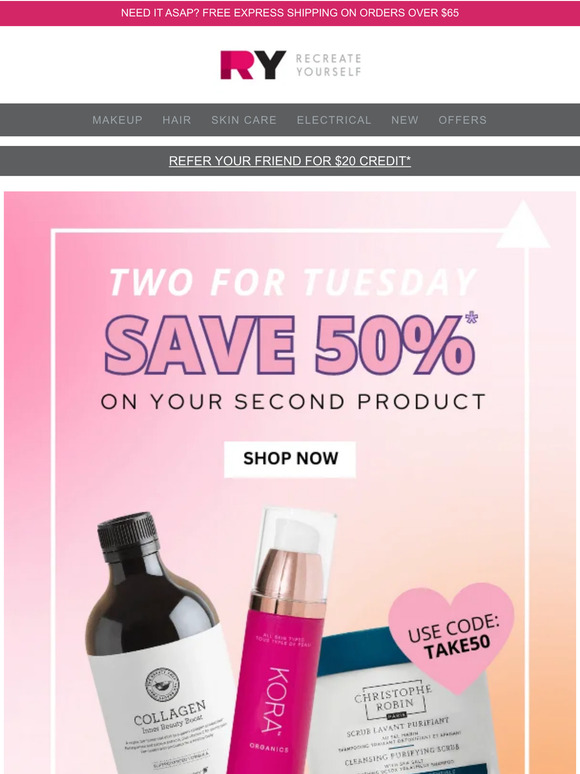Click the Two For Tuesday heading
The image size is (580, 774).
[292, 282]
